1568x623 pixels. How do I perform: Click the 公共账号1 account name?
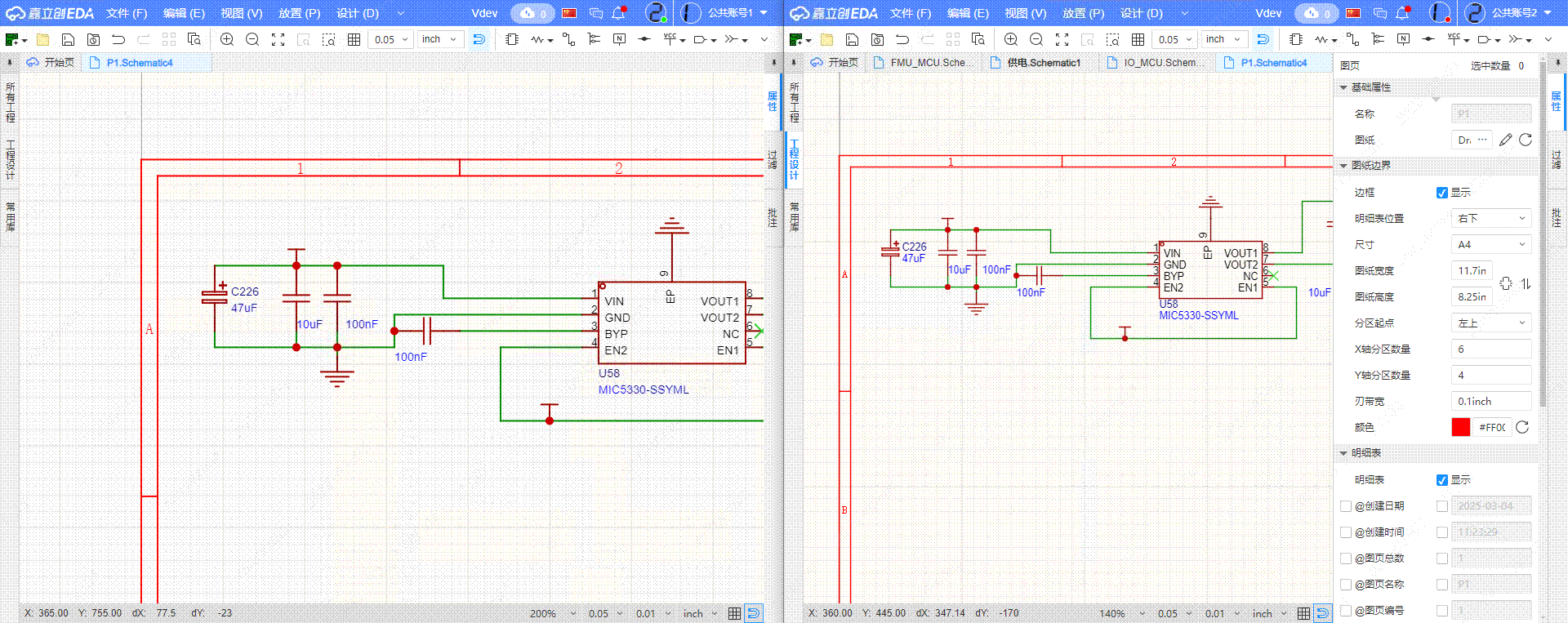coord(730,13)
